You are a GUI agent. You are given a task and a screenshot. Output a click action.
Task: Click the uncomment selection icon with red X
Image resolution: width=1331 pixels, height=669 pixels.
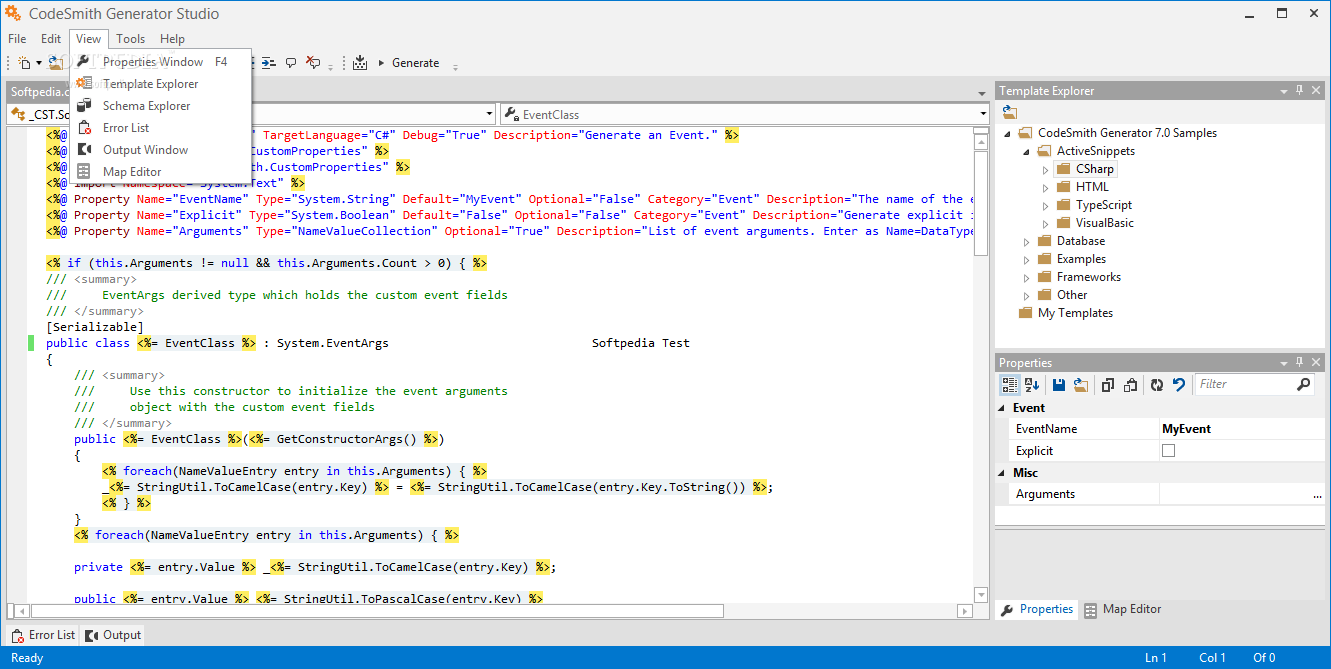click(313, 63)
